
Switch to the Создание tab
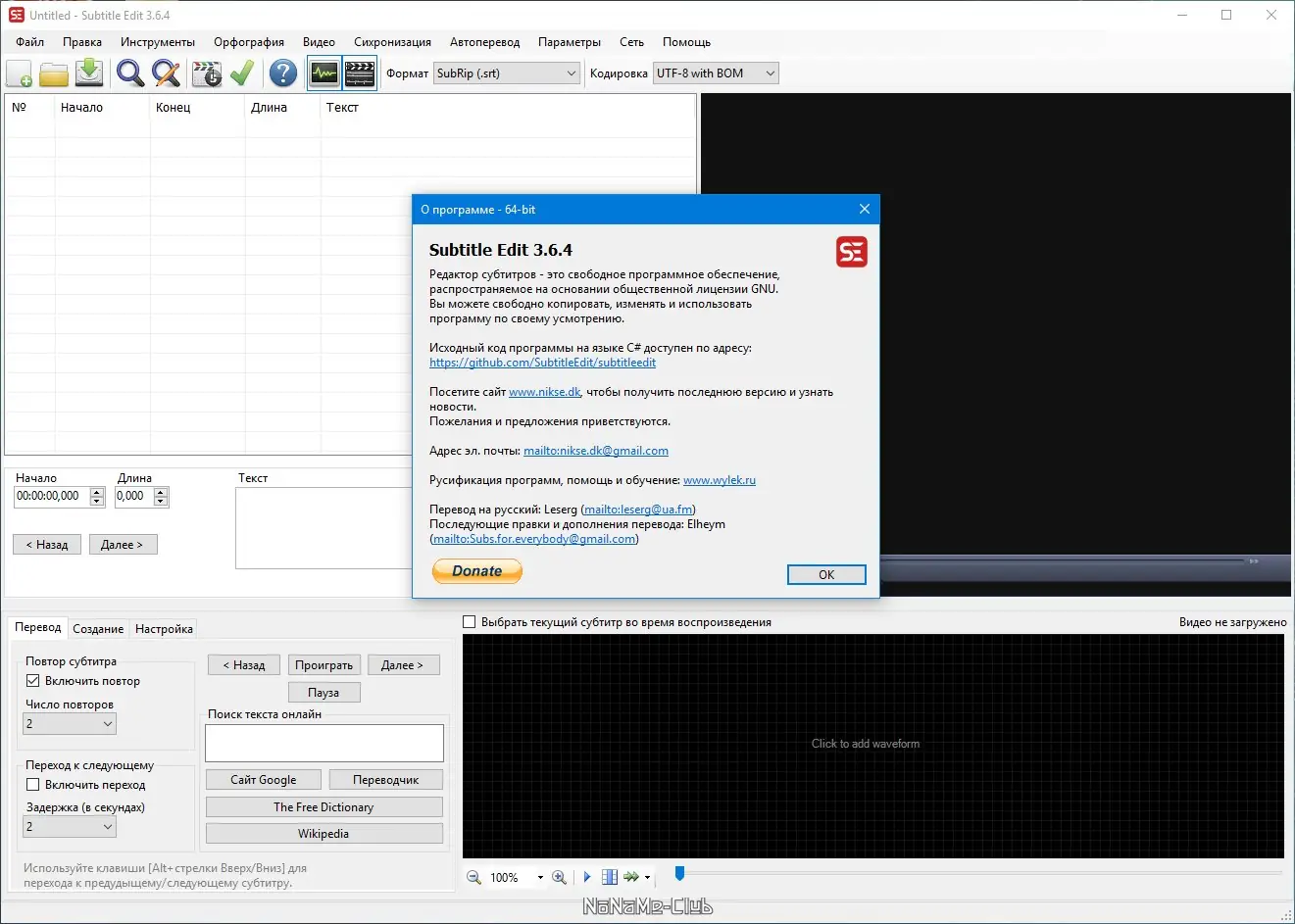[98, 629]
